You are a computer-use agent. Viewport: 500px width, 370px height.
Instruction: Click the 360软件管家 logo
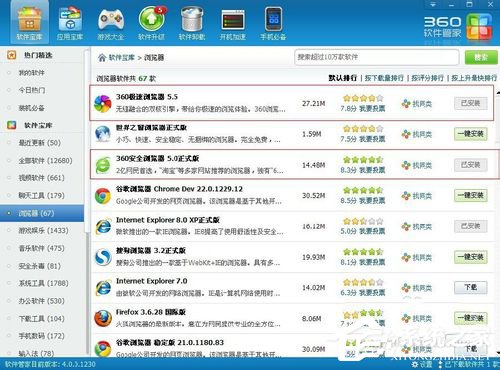(458, 27)
